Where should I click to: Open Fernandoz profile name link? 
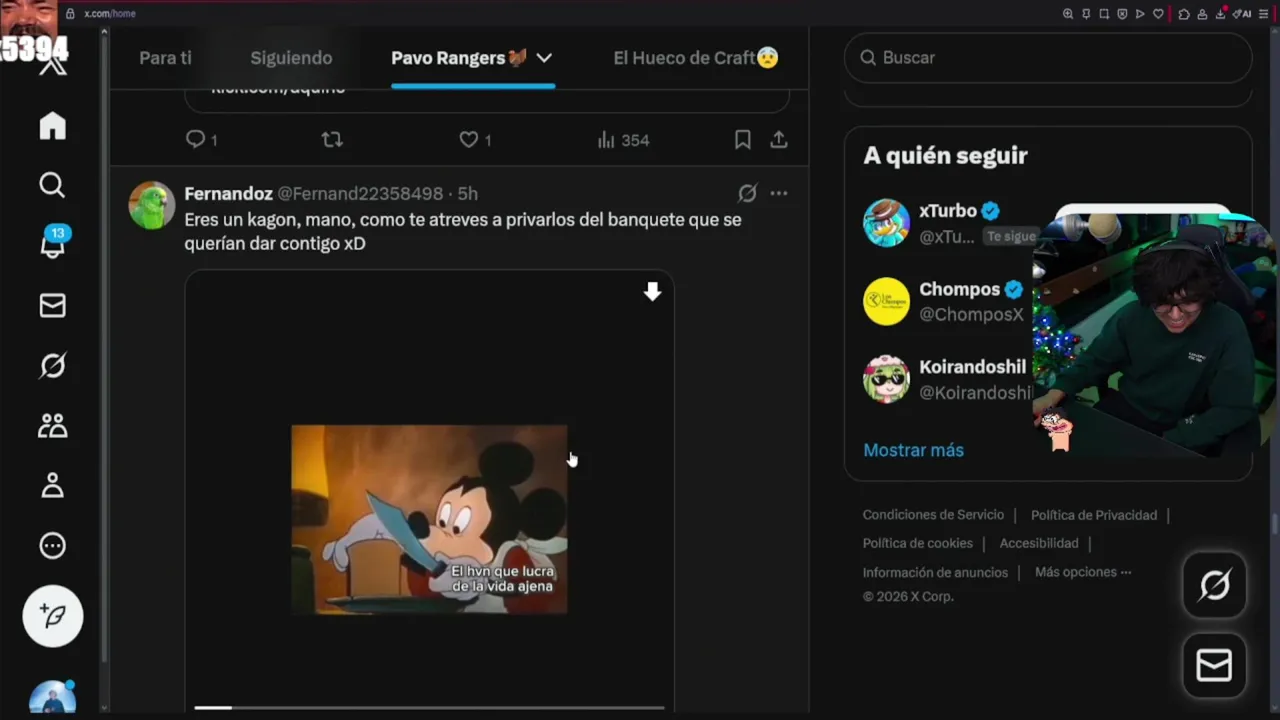coord(228,194)
